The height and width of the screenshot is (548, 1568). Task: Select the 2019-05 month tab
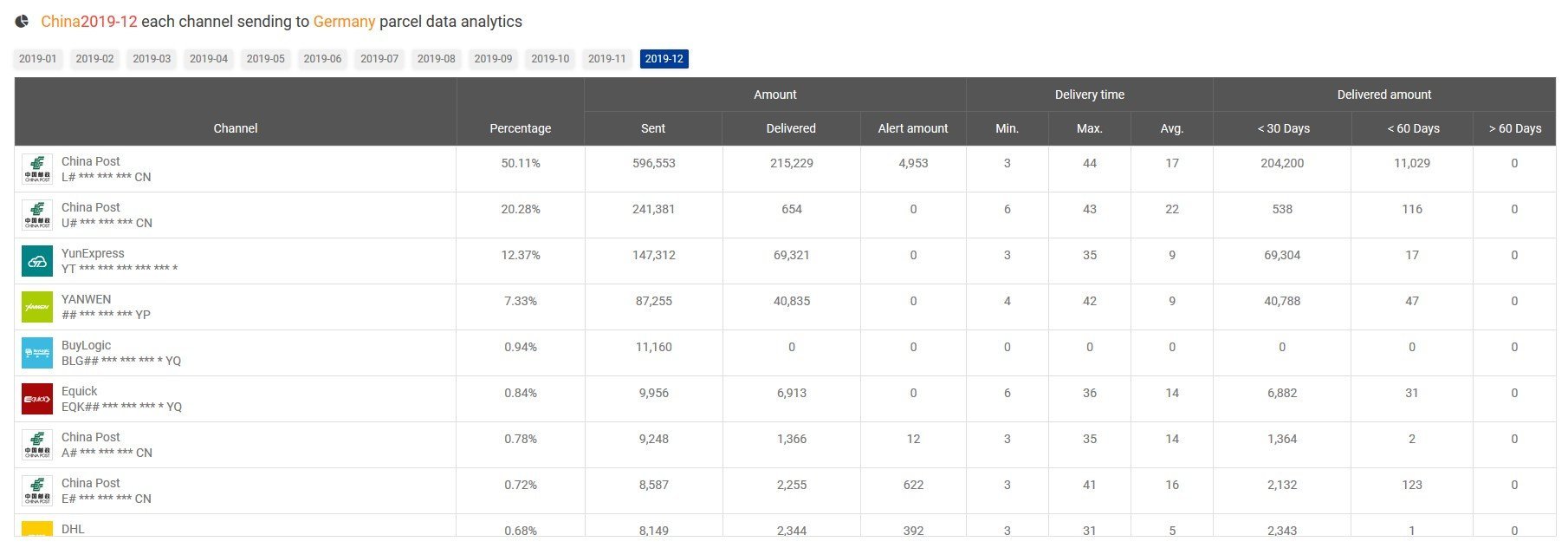coord(266,59)
